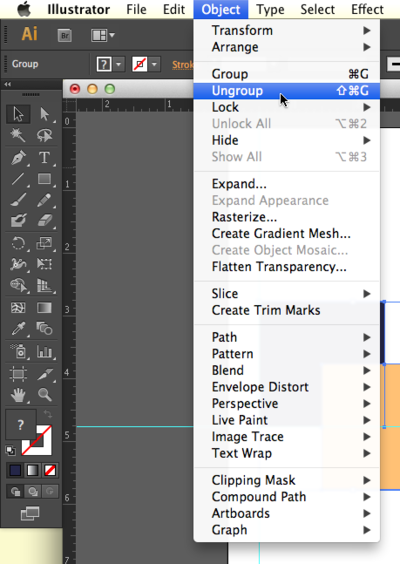The image size is (400, 564).
Task: Open the control bar Stroke color dropdown arrow
Action: tap(154, 65)
